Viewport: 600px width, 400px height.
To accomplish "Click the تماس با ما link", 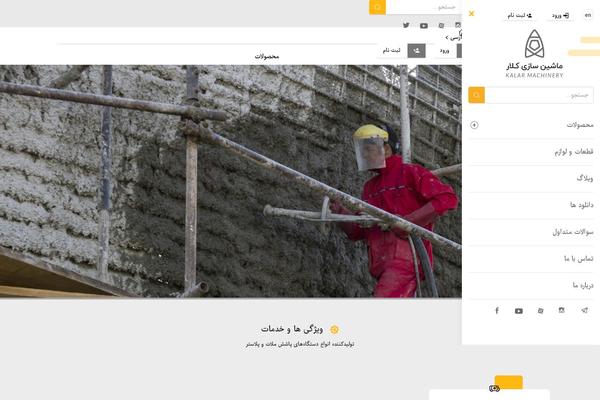I will click(578, 258).
